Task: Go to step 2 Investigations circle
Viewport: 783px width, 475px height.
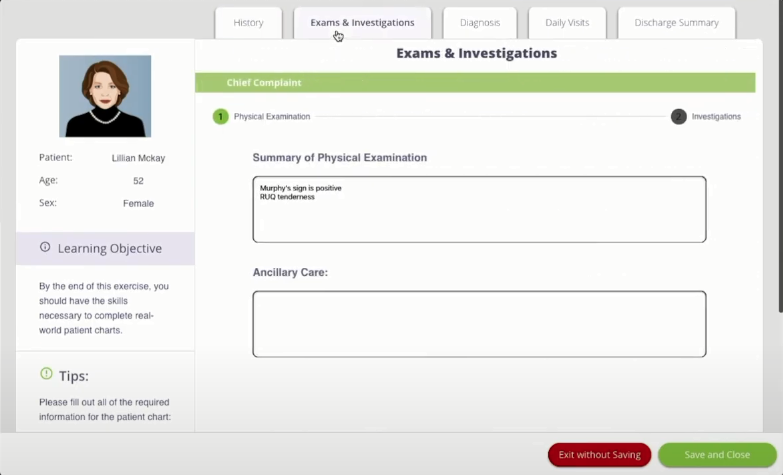Action: [678, 116]
